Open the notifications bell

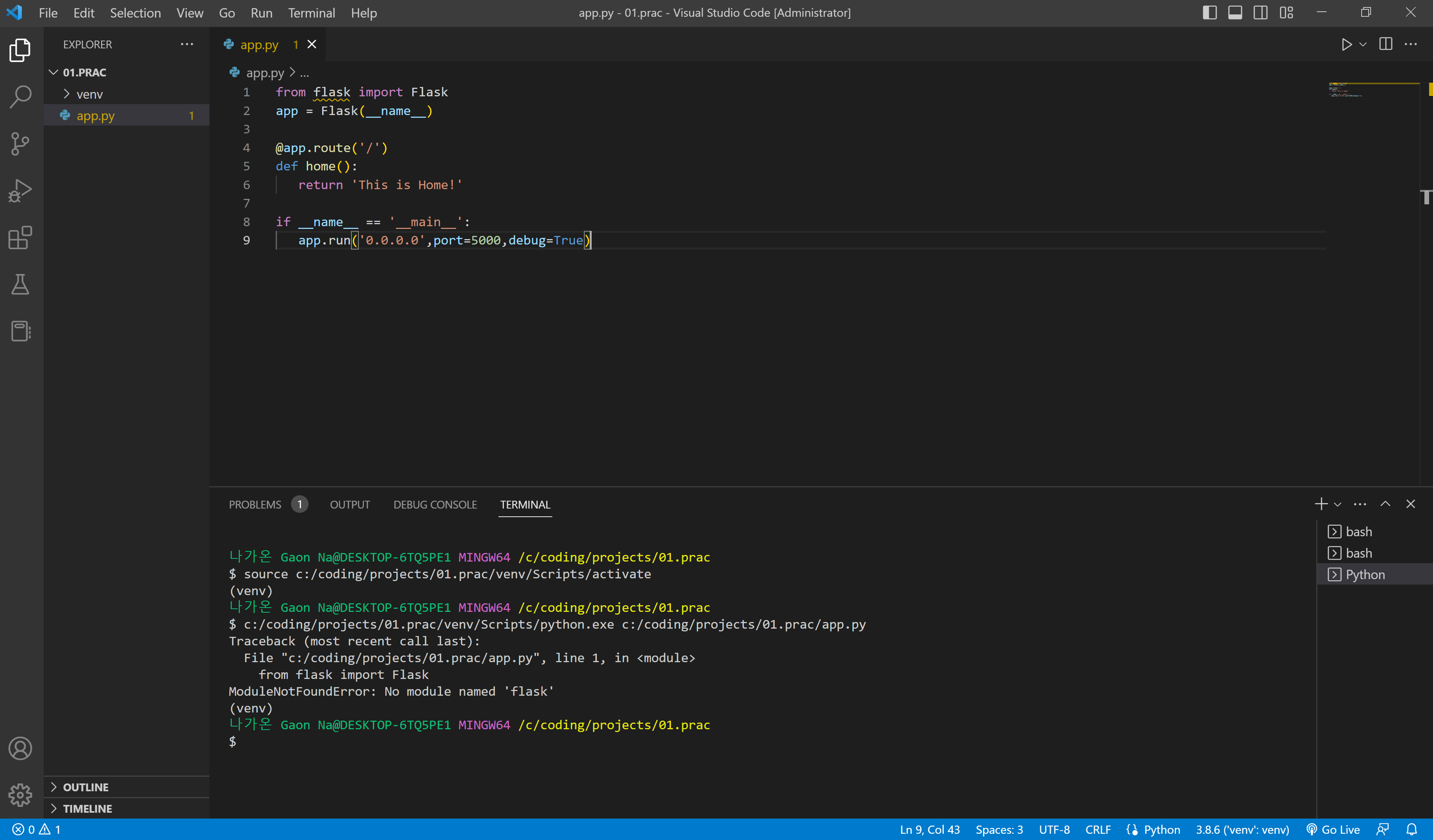coord(1412,830)
